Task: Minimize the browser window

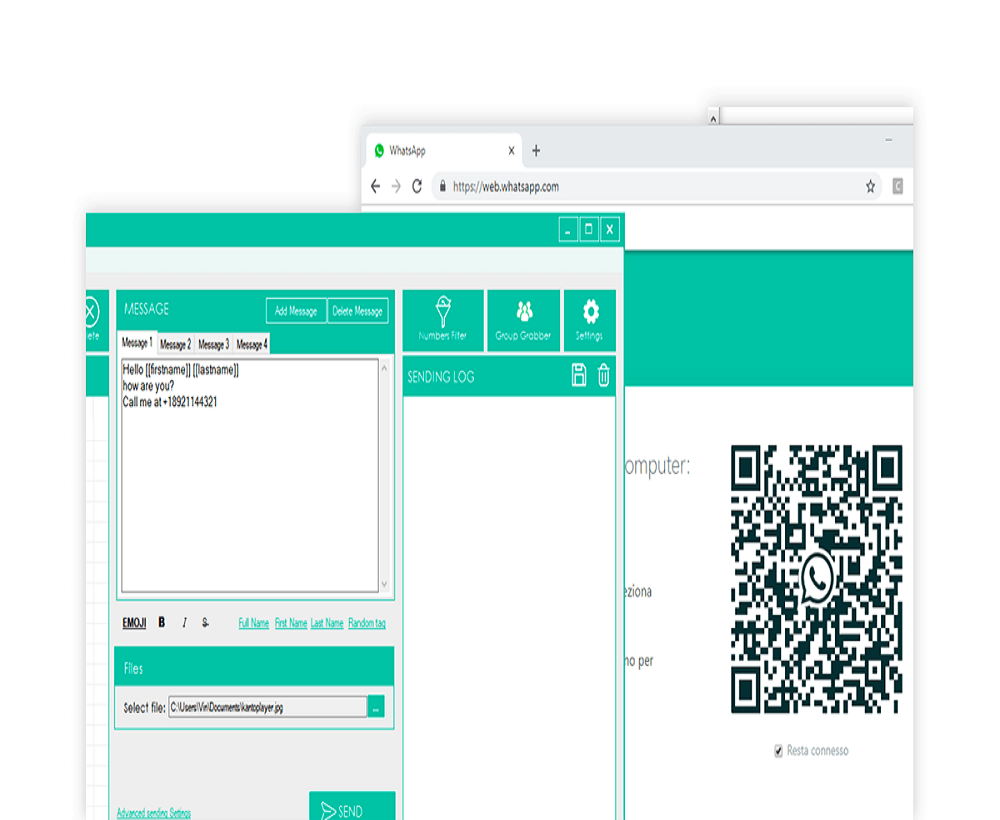Action: coord(888,140)
